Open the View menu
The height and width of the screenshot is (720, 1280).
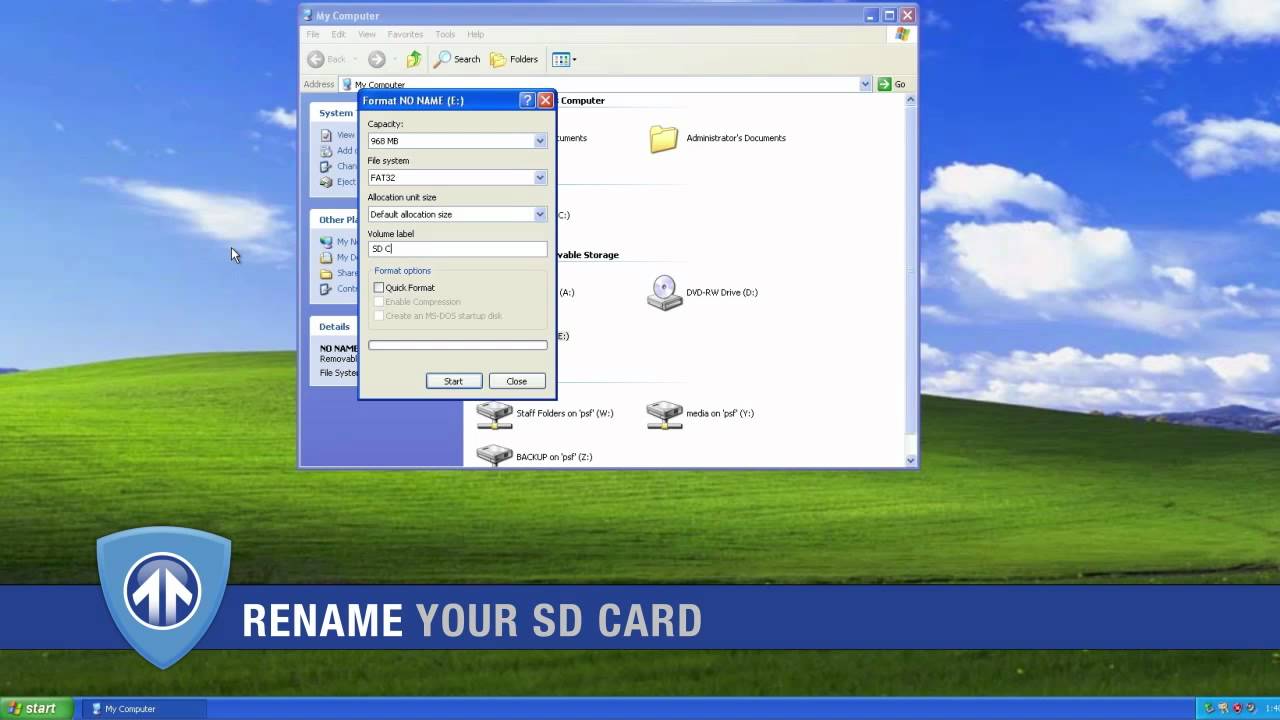coord(367,34)
